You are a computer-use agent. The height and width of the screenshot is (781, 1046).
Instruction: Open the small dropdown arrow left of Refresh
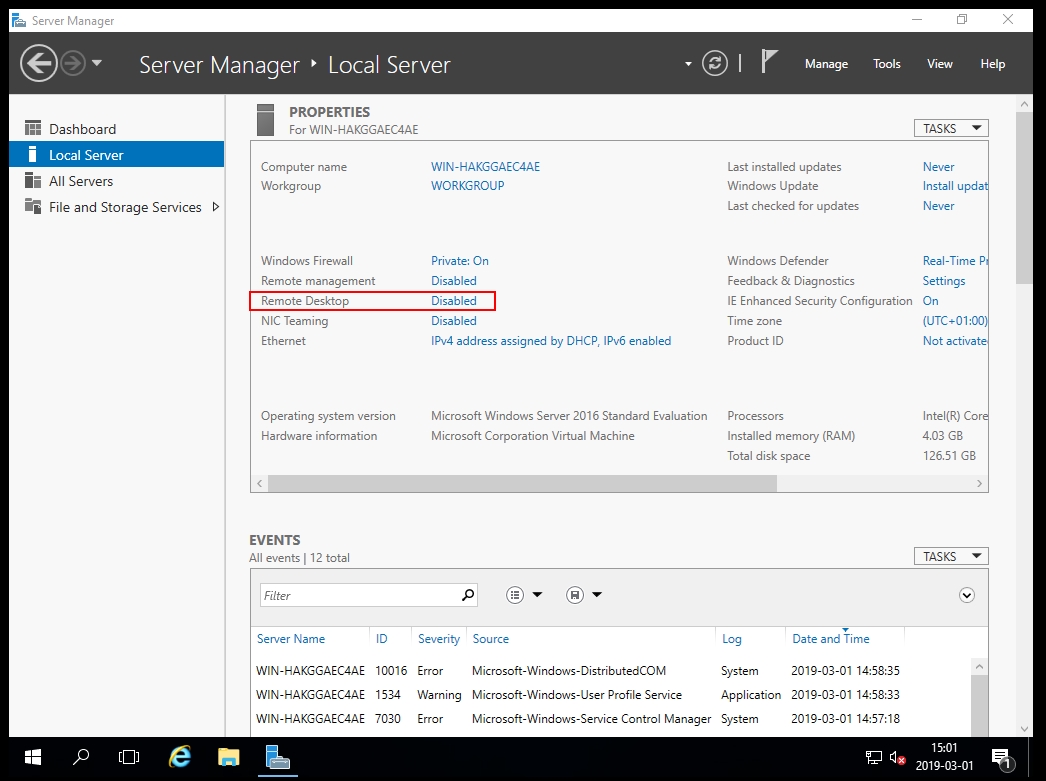[x=688, y=64]
